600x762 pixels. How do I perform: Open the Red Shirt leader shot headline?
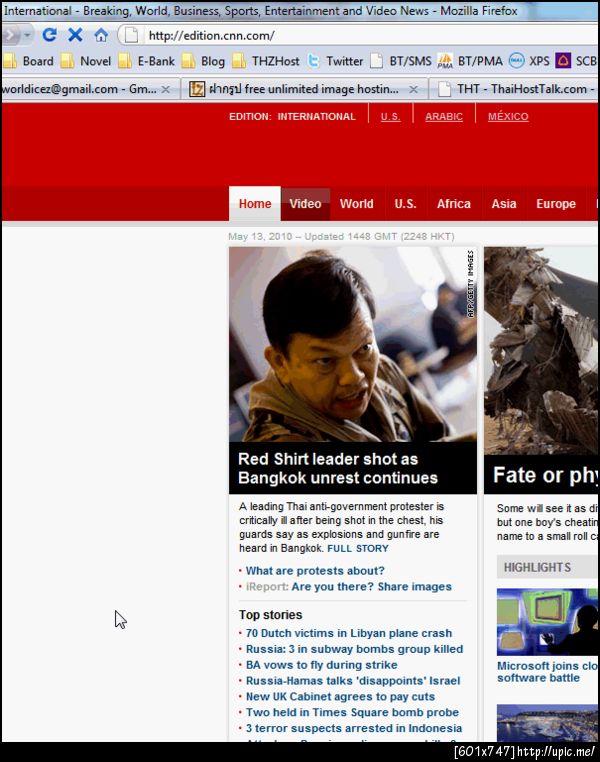338,468
